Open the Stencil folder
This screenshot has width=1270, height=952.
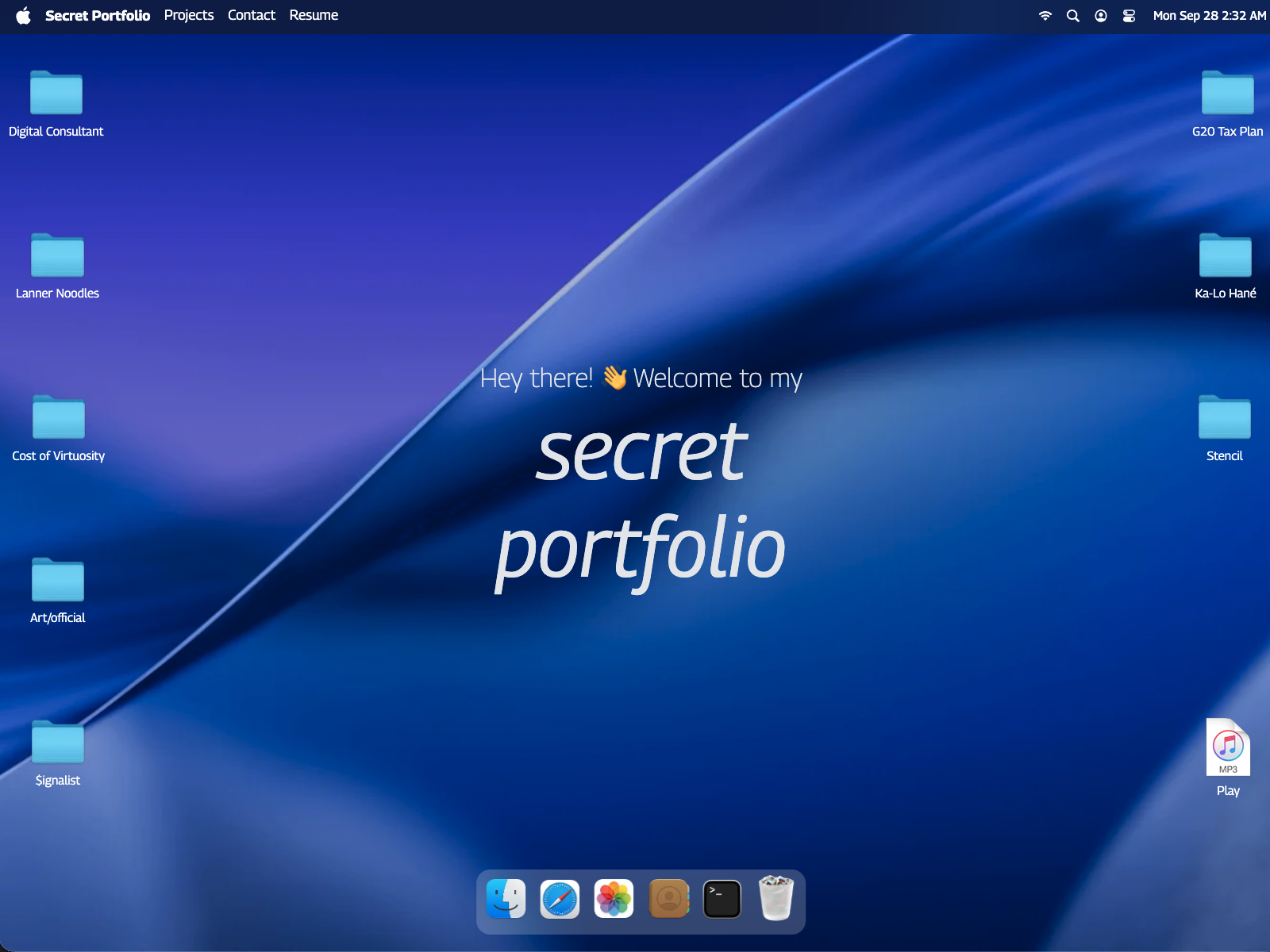coord(1225,418)
